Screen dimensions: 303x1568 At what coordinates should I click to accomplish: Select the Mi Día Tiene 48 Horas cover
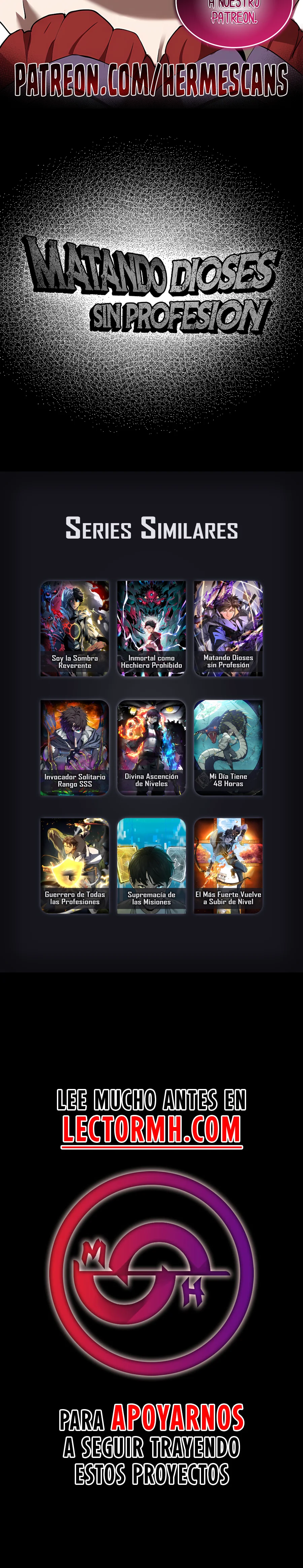click(x=228, y=747)
